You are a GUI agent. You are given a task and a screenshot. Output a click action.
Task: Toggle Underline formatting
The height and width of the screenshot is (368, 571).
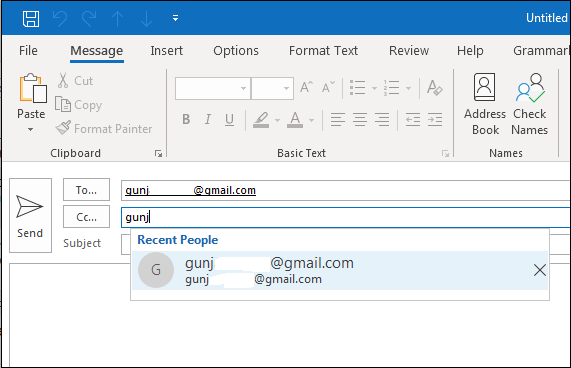[x=229, y=119]
